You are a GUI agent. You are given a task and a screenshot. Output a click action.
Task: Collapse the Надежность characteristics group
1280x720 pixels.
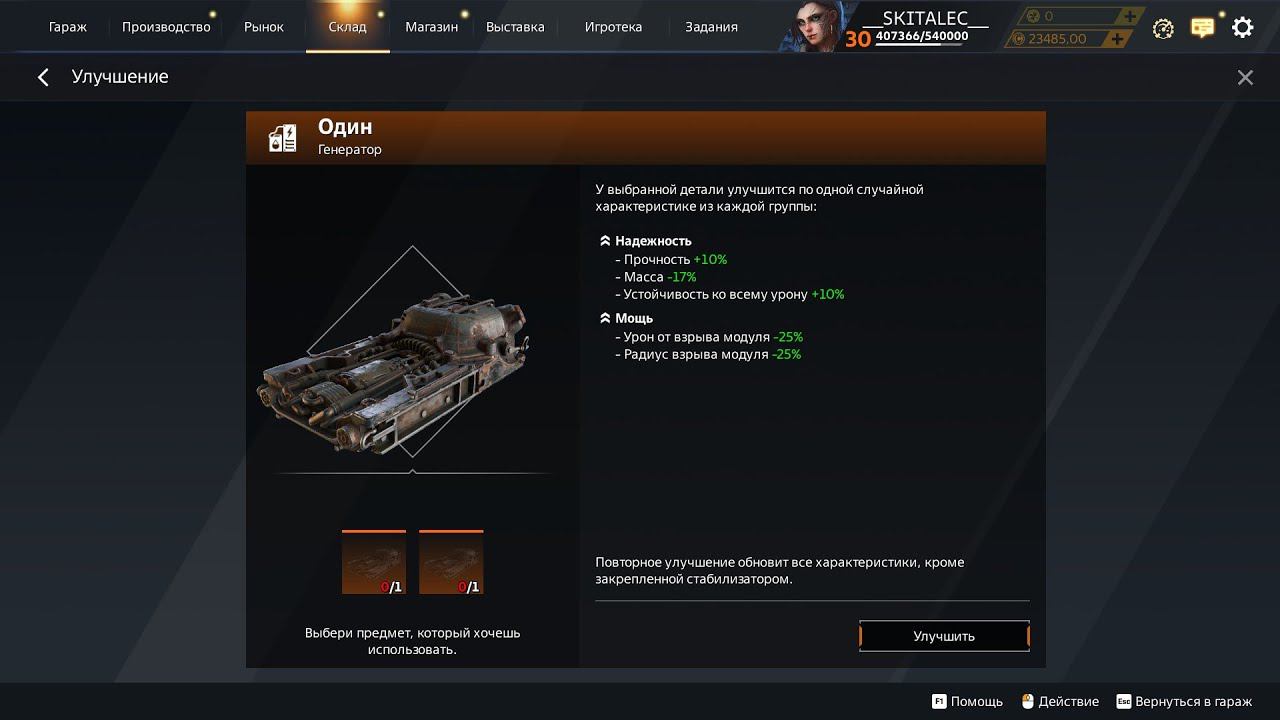(605, 241)
